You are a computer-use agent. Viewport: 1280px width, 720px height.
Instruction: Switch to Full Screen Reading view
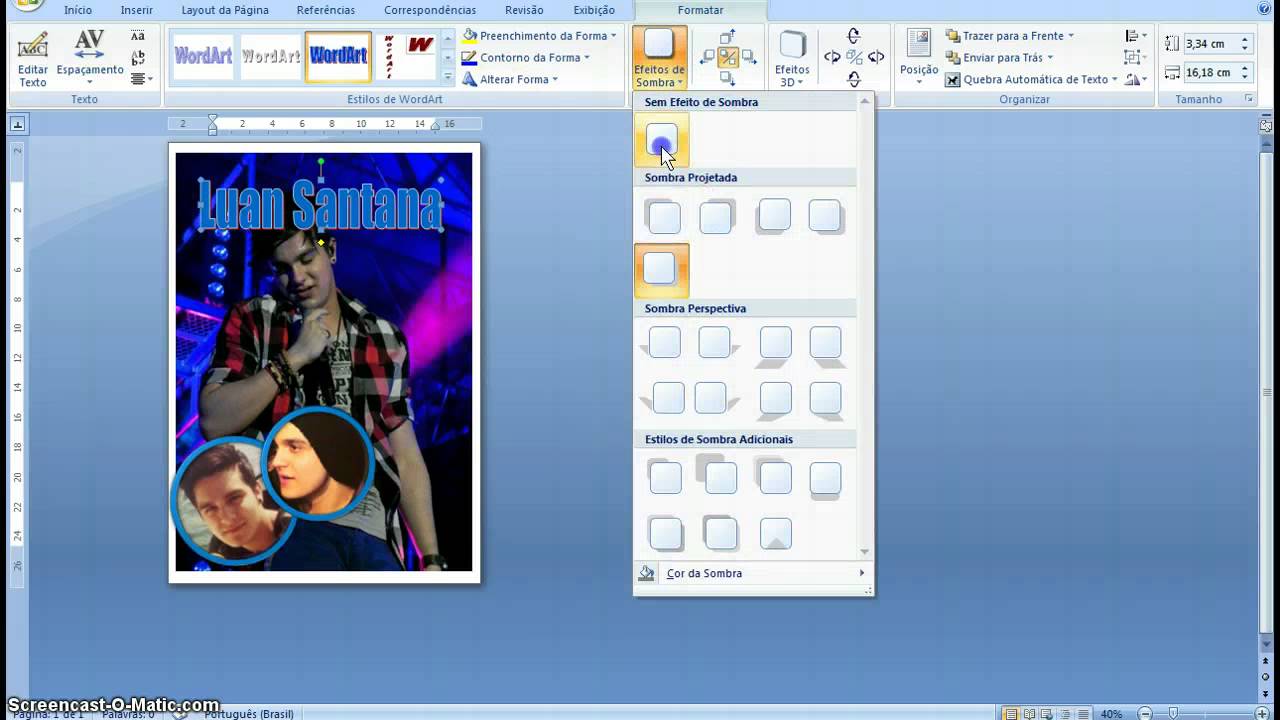pyautogui.click(x=1029, y=714)
